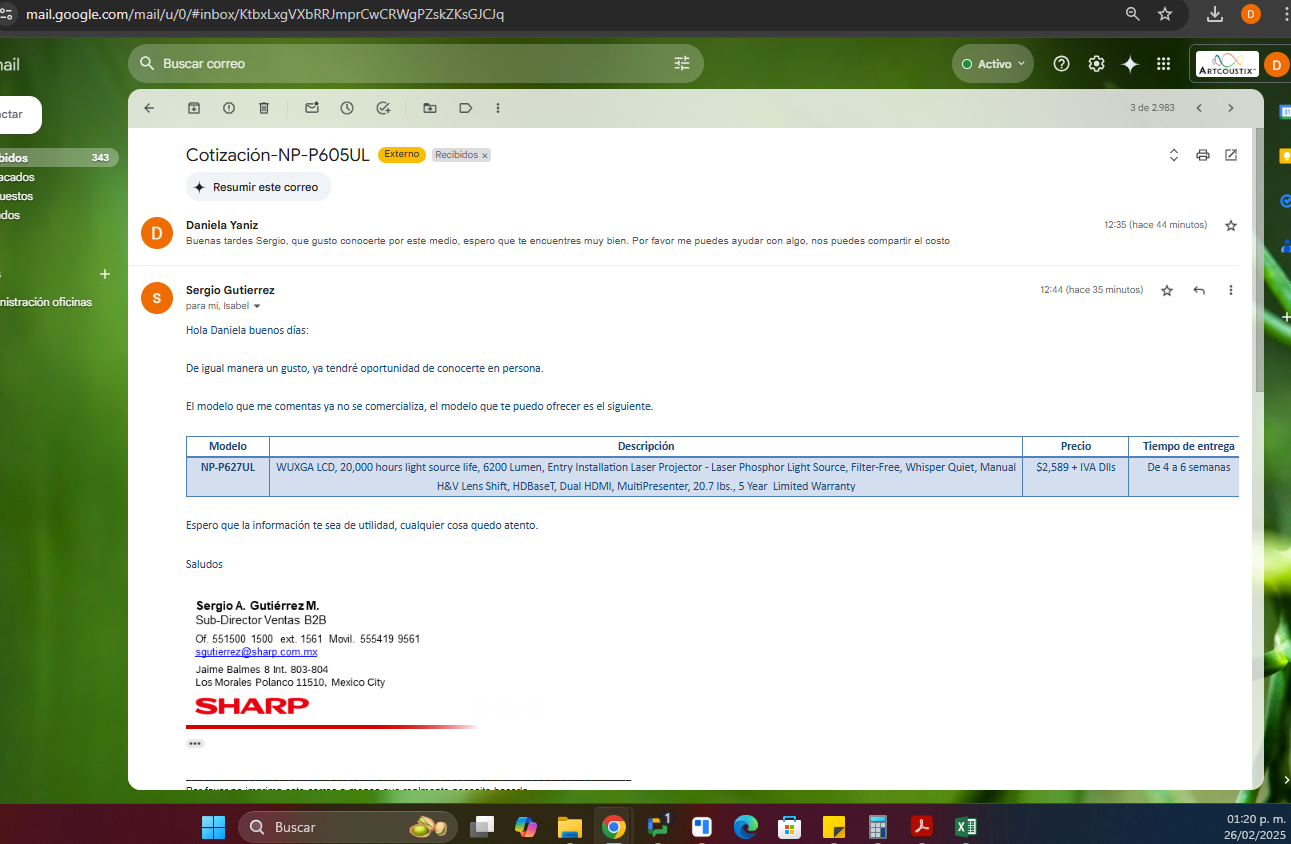The image size is (1291, 844).
Task: Open the Keep side panel
Action: click(1284, 156)
